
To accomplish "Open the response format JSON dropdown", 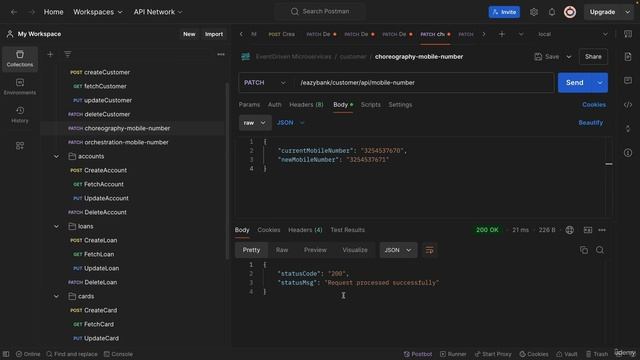I will pos(398,250).
